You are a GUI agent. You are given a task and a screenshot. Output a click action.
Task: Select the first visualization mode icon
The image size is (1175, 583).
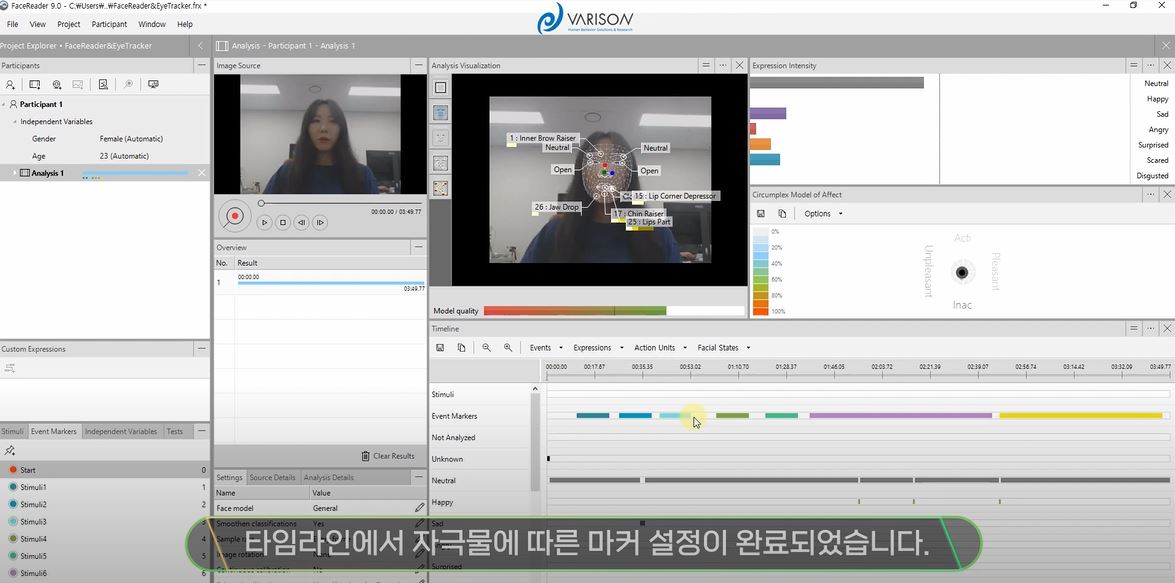coord(441,88)
